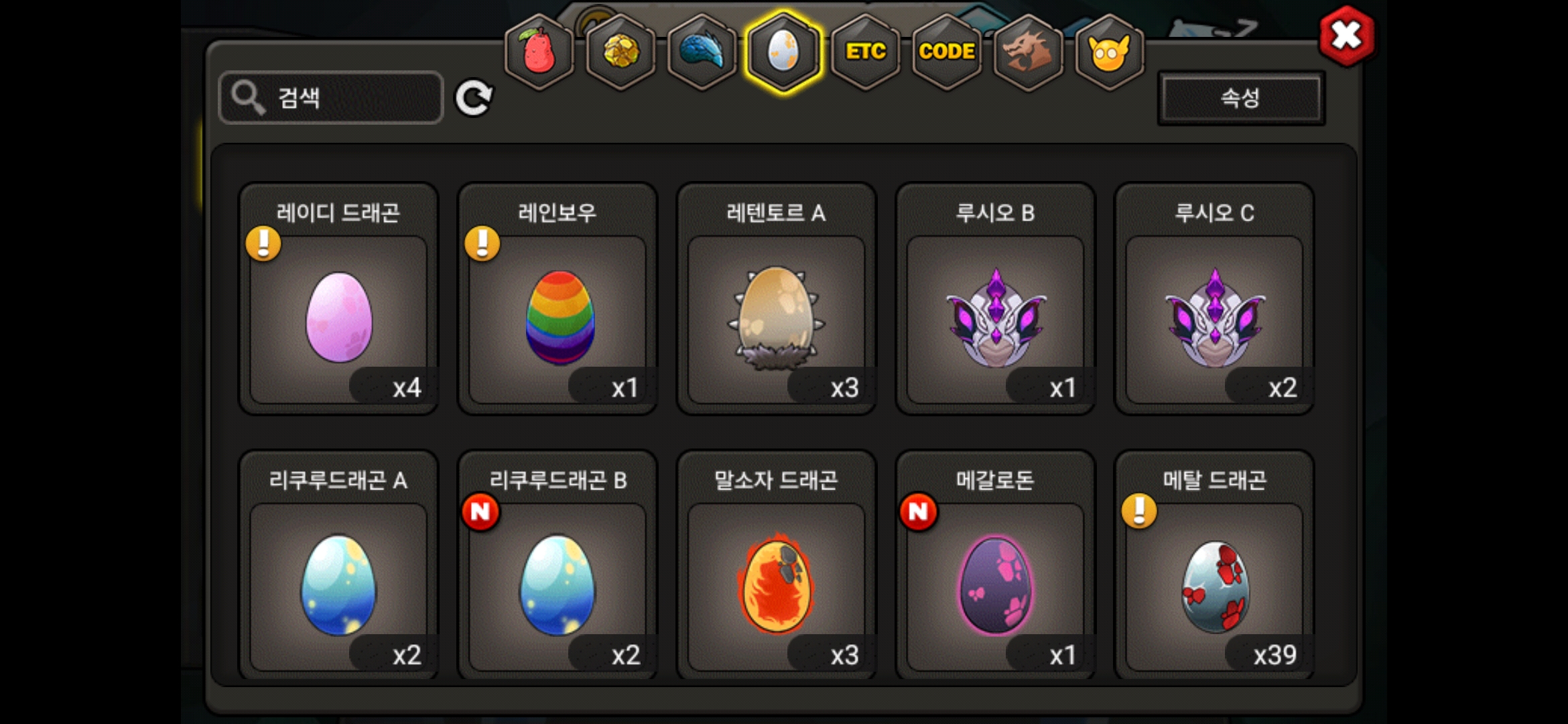Click the magnifying glass search icon
The height and width of the screenshot is (724, 1568).
tap(248, 98)
